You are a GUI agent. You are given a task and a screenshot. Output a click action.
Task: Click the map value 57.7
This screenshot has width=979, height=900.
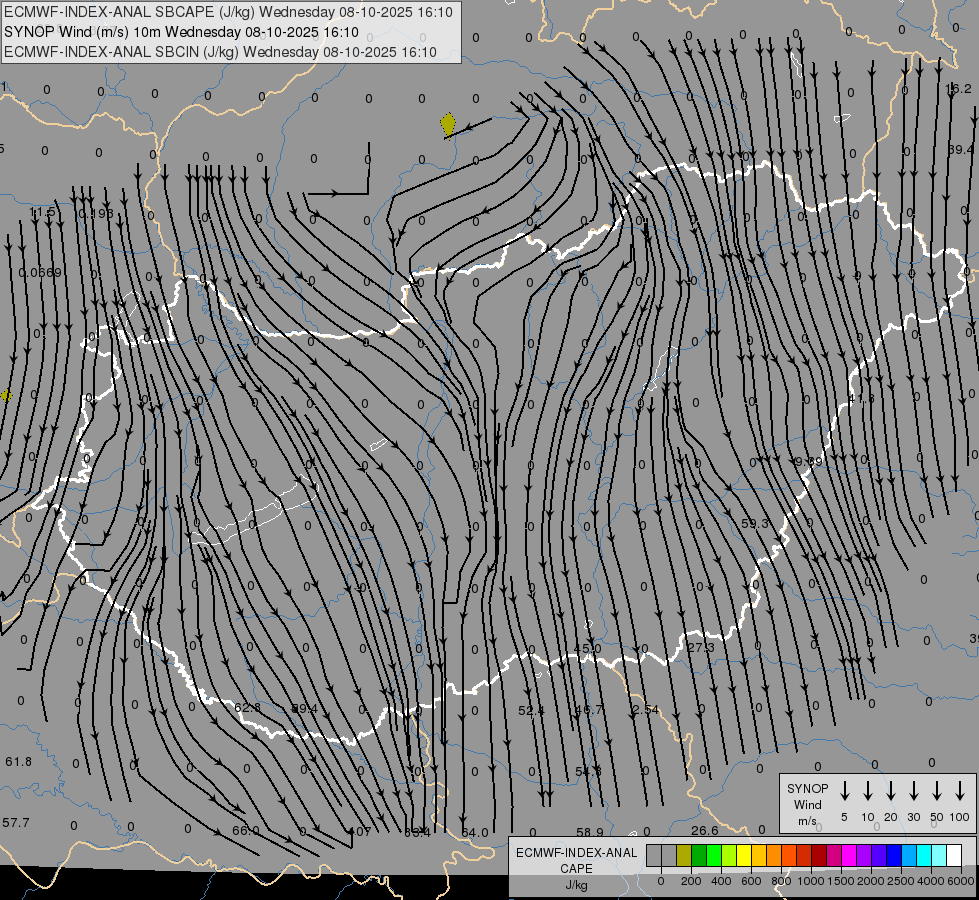[x=16, y=823]
